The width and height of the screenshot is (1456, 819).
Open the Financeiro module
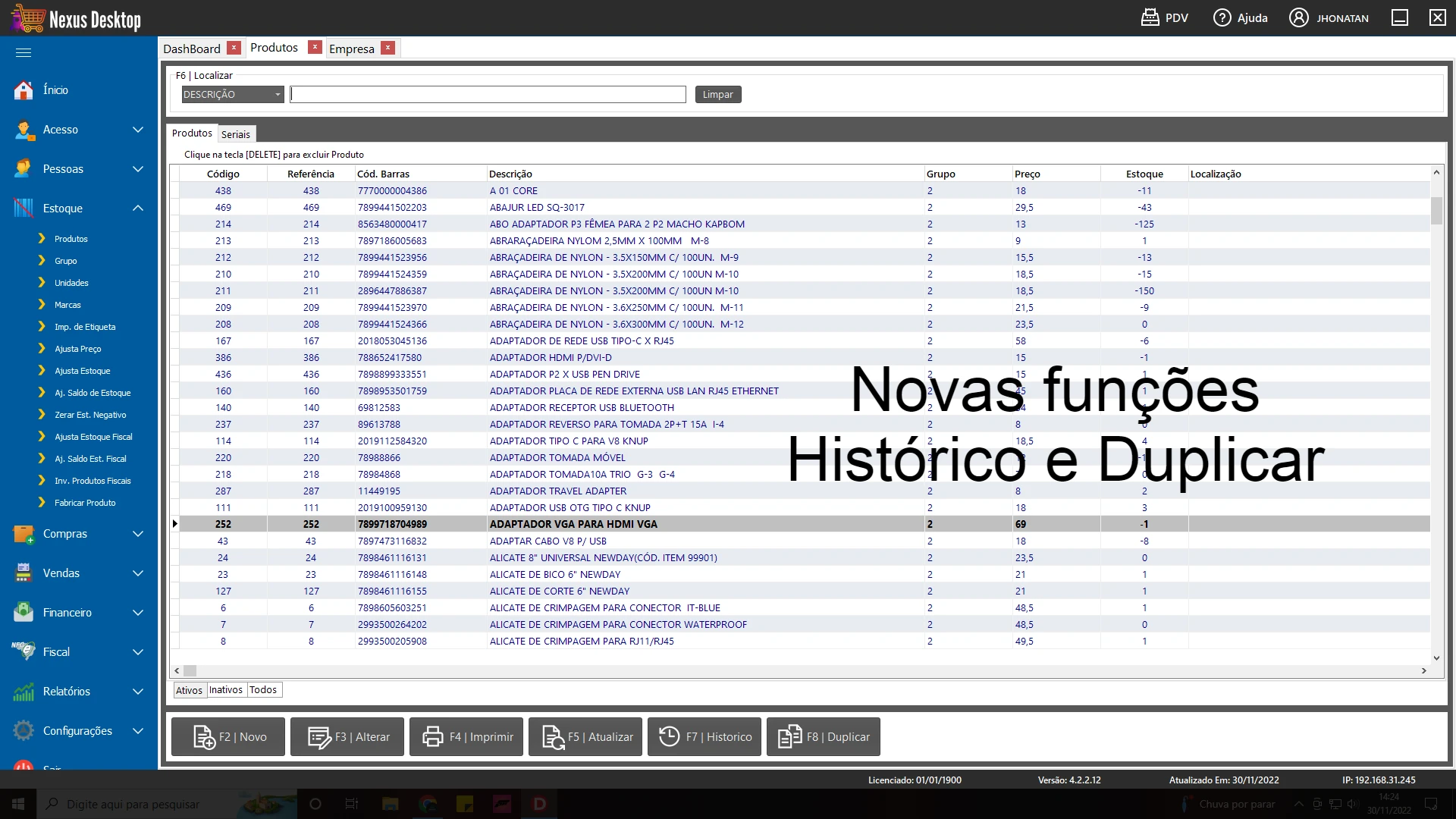click(x=68, y=612)
